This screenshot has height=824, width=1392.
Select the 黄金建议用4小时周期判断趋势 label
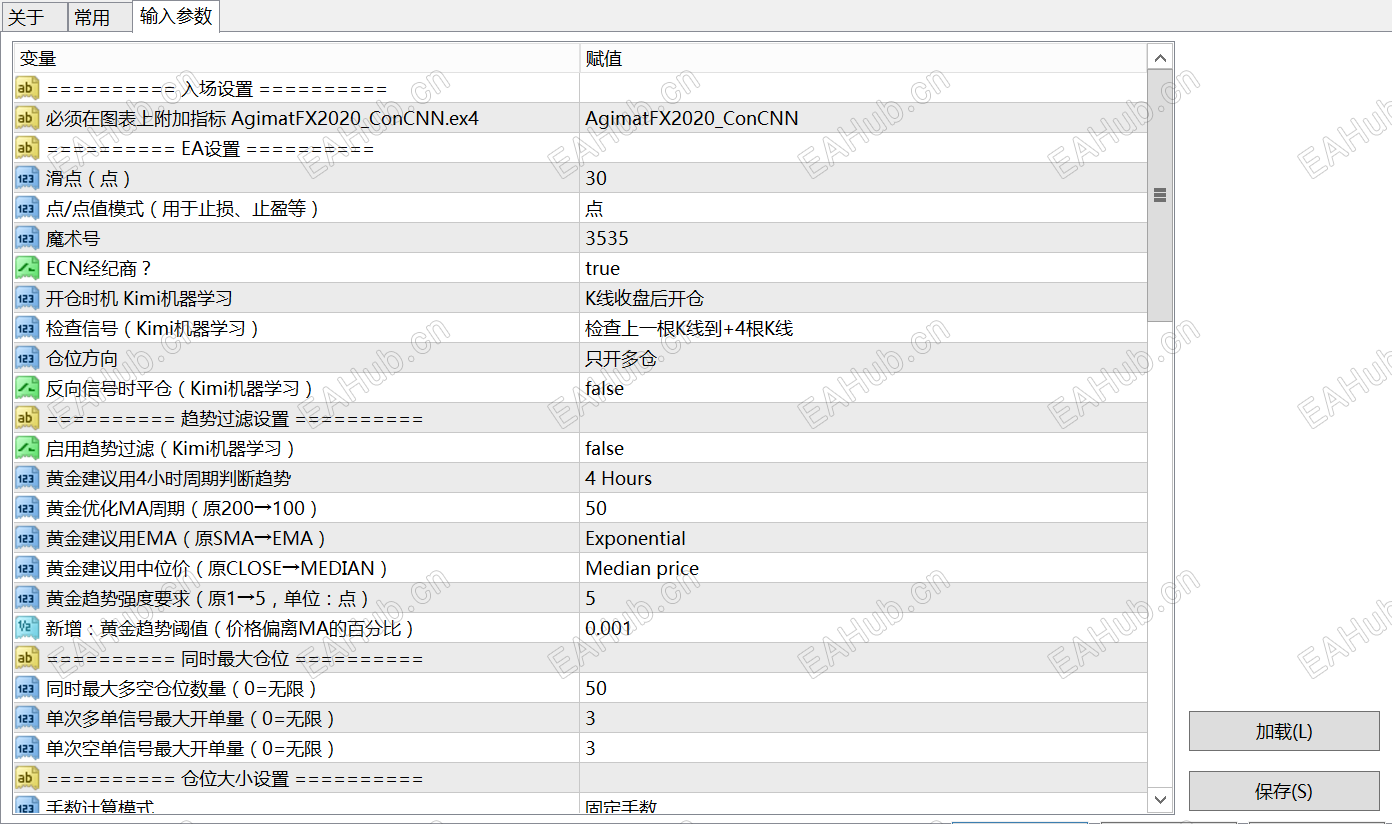click(x=169, y=478)
